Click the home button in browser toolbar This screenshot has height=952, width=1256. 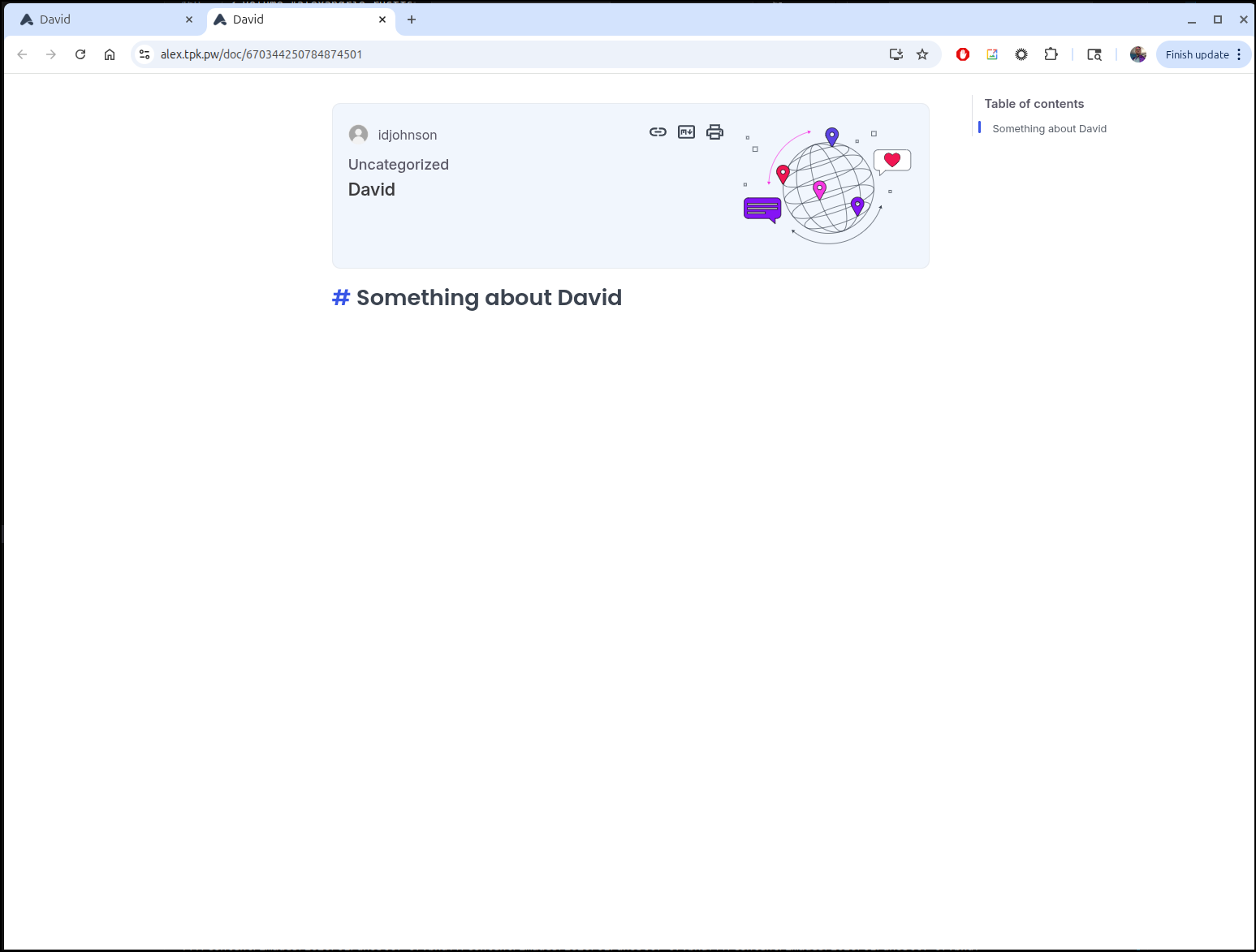click(110, 54)
